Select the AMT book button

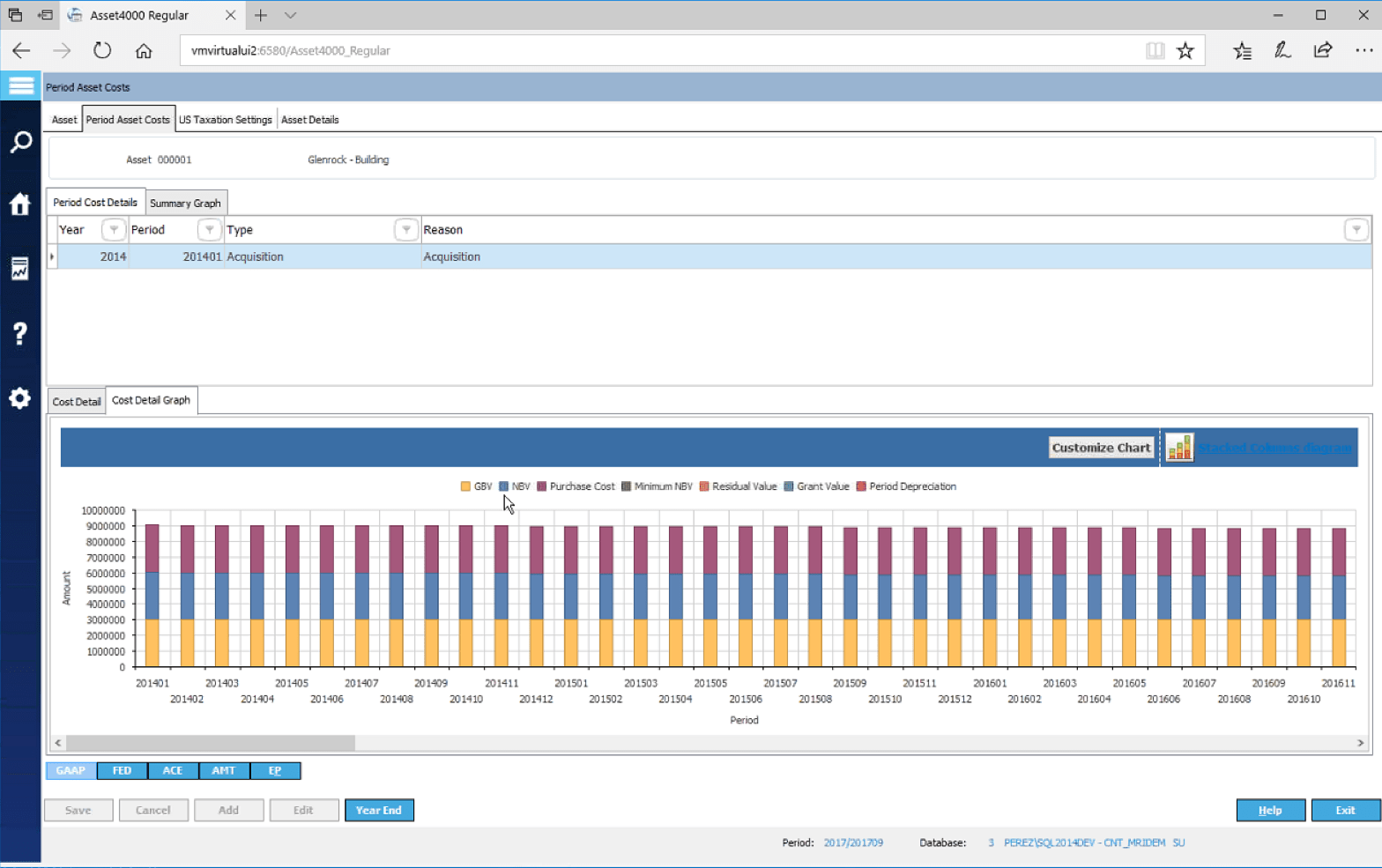(224, 771)
